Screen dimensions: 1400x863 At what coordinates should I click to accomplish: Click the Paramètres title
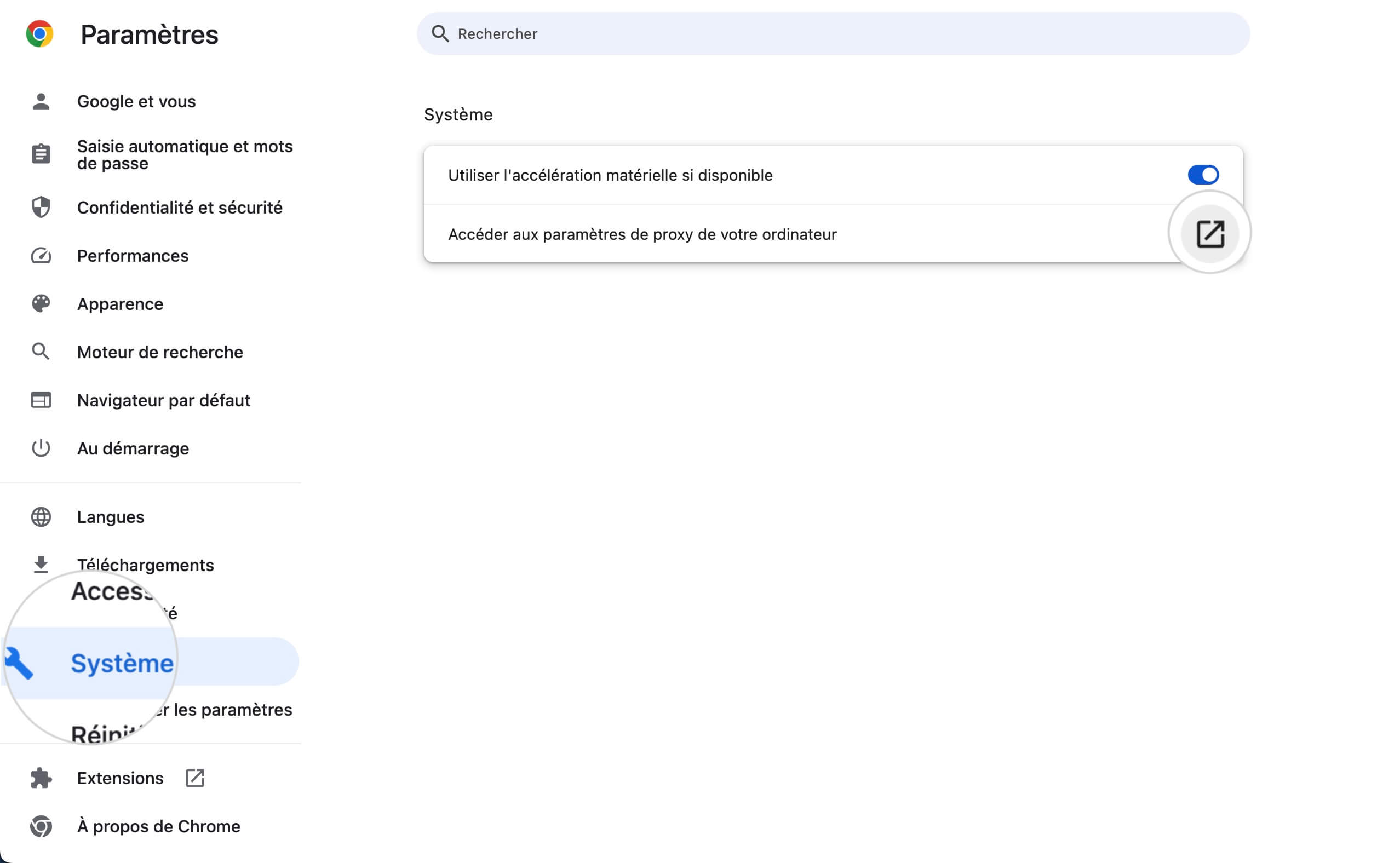[x=150, y=34]
